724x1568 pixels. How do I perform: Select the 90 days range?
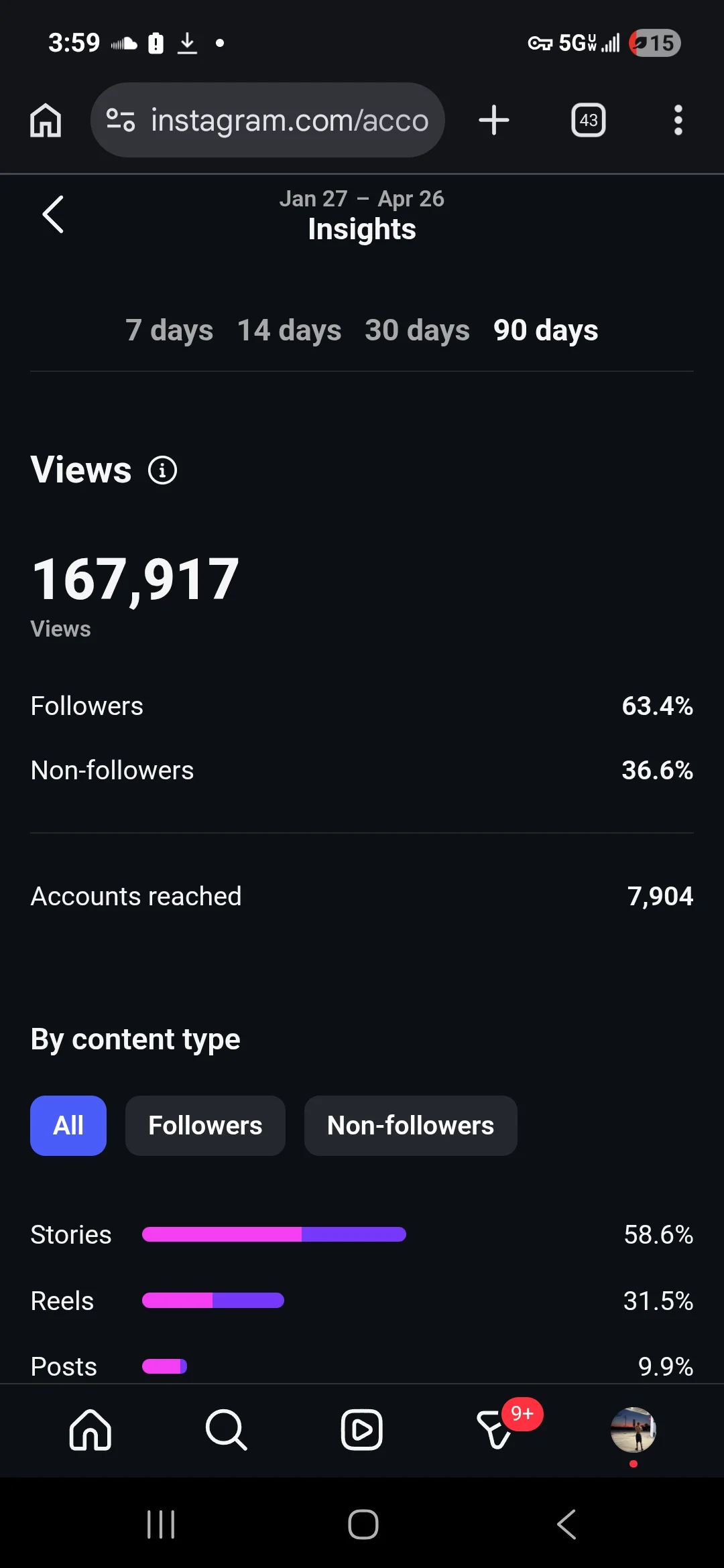tap(546, 330)
